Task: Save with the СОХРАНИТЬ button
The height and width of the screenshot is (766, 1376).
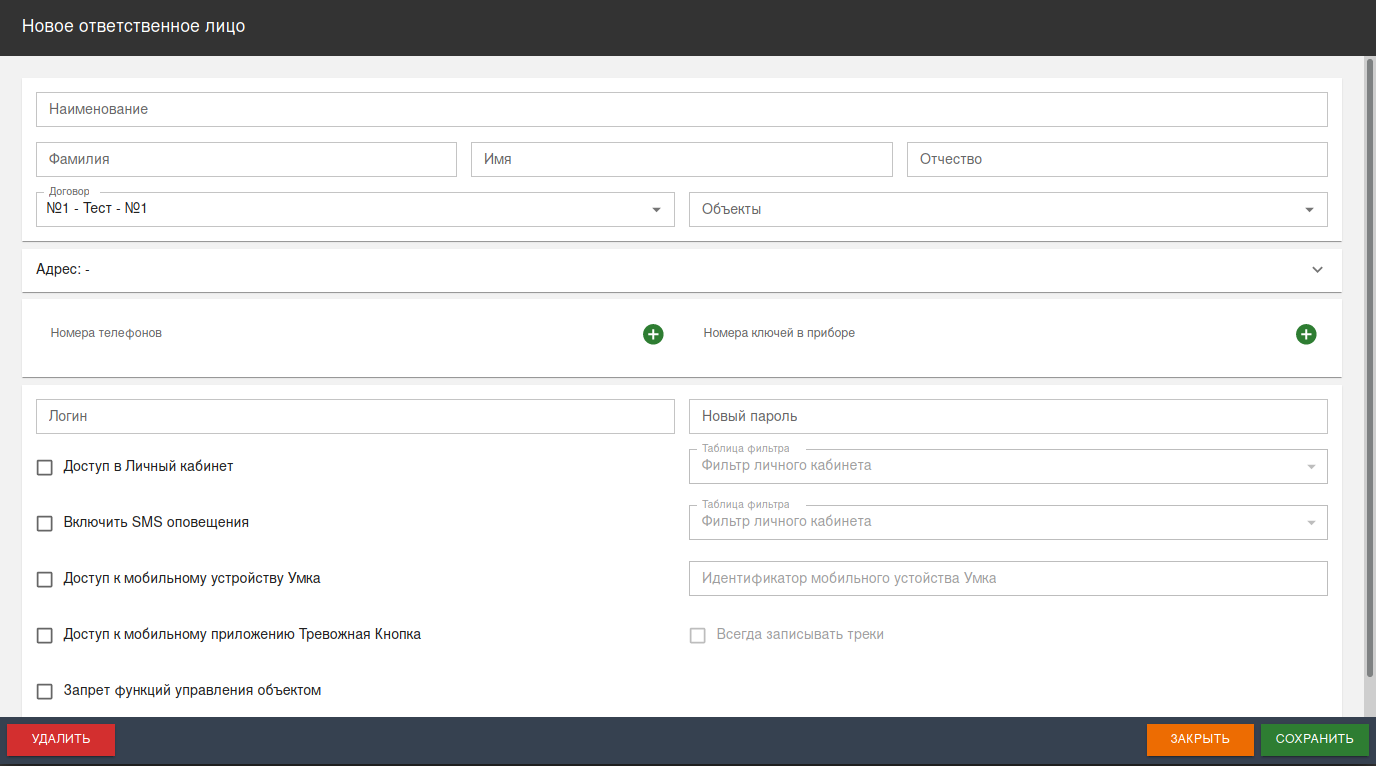Action: point(1315,739)
